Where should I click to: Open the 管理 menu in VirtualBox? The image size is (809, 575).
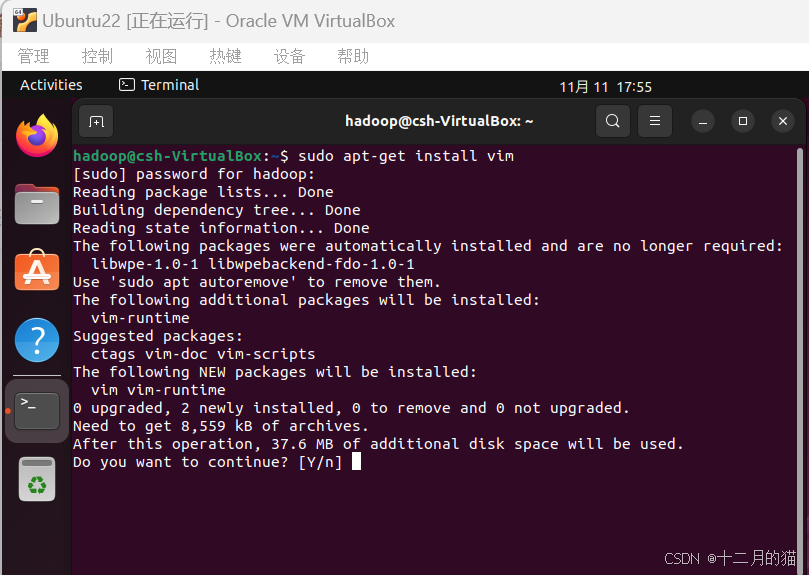34,56
